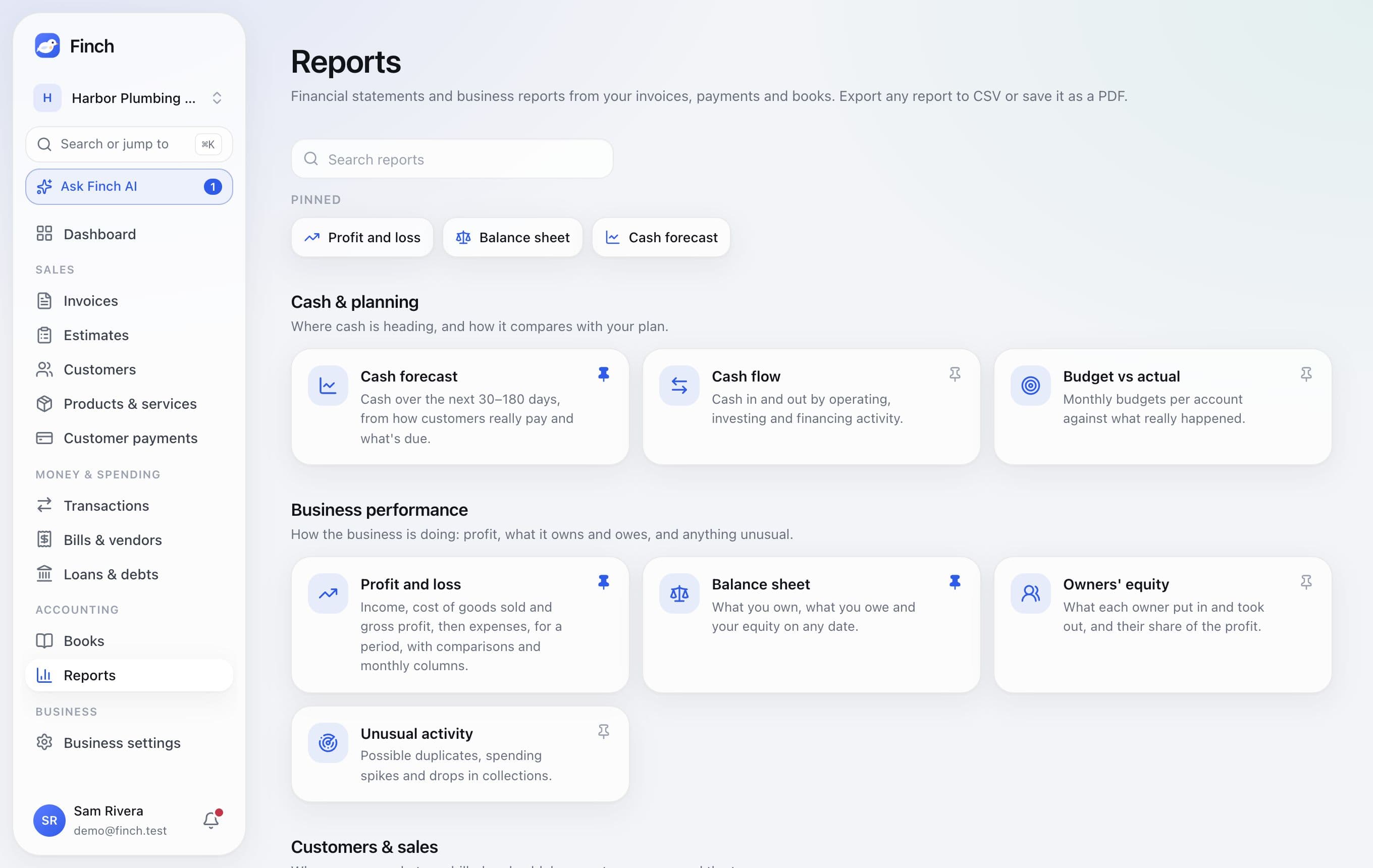1373x868 pixels.
Task: Pin the Owners' equity report
Action: point(1306,582)
